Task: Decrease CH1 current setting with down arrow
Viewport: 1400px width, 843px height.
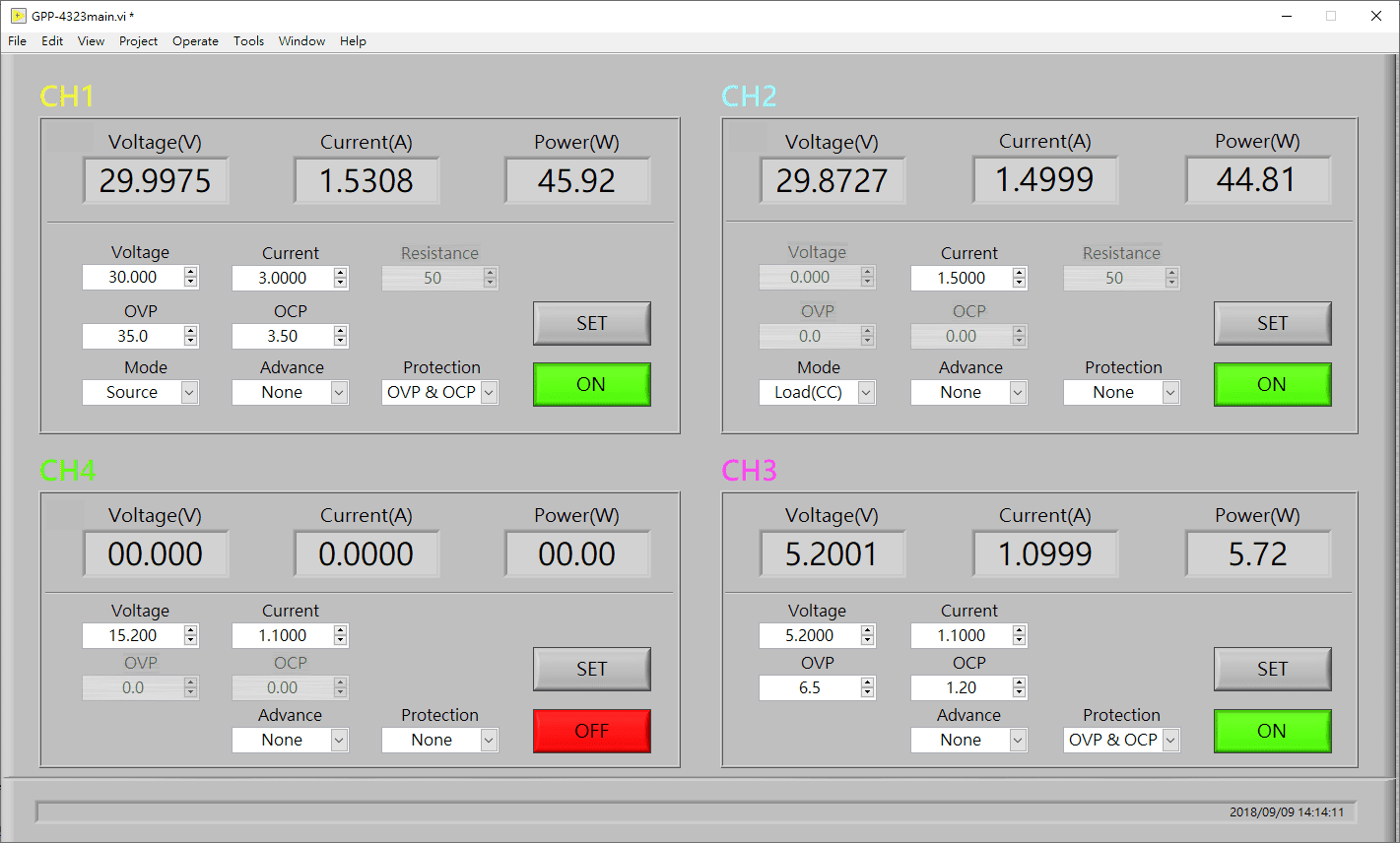Action: click(x=340, y=284)
